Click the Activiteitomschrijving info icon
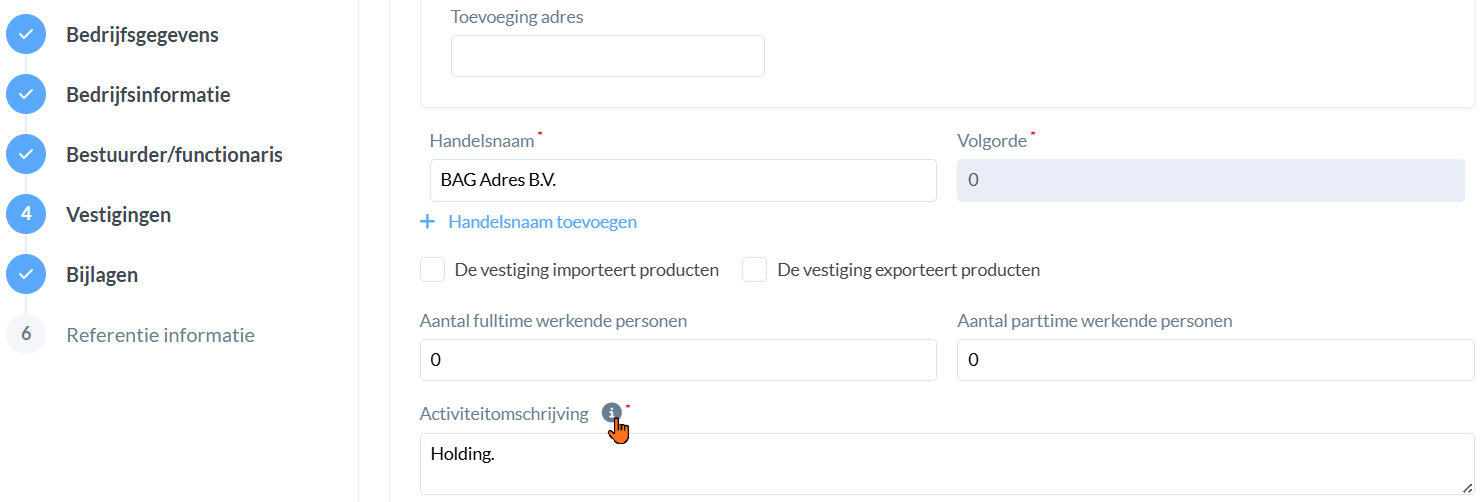This screenshot has height=502, width=1482. [611, 413]
